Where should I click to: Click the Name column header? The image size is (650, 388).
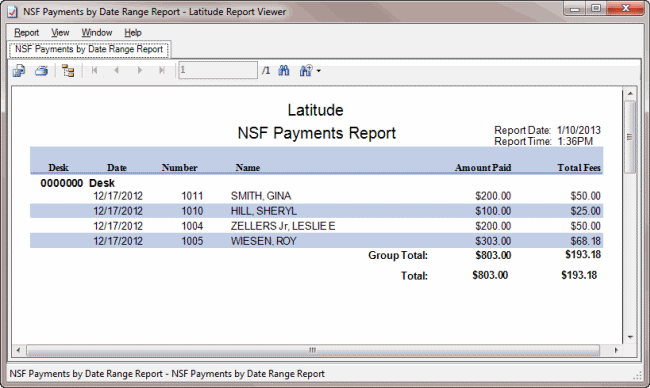coord(248,167)
